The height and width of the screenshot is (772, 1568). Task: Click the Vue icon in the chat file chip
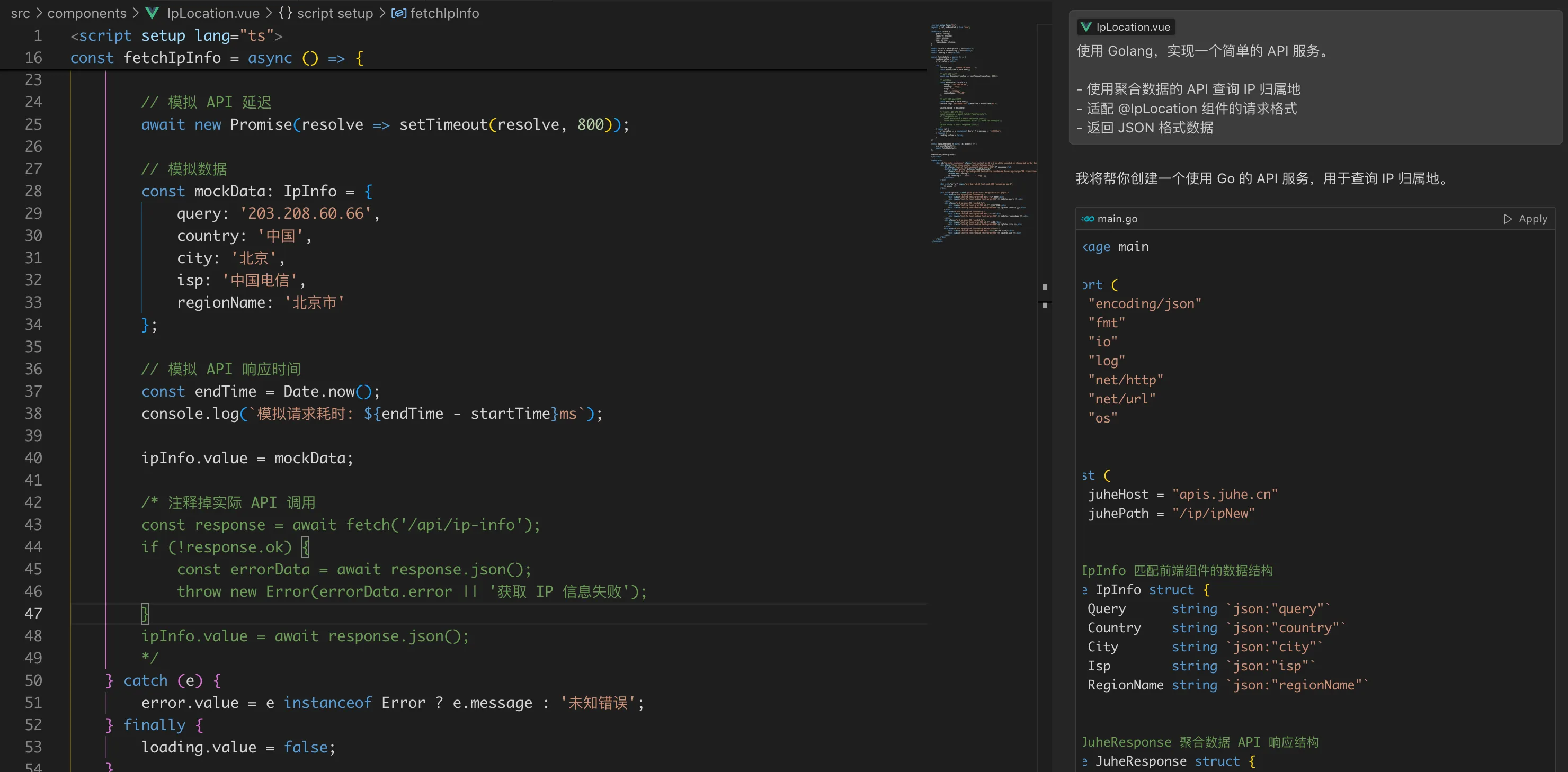tap(1086, 27)
